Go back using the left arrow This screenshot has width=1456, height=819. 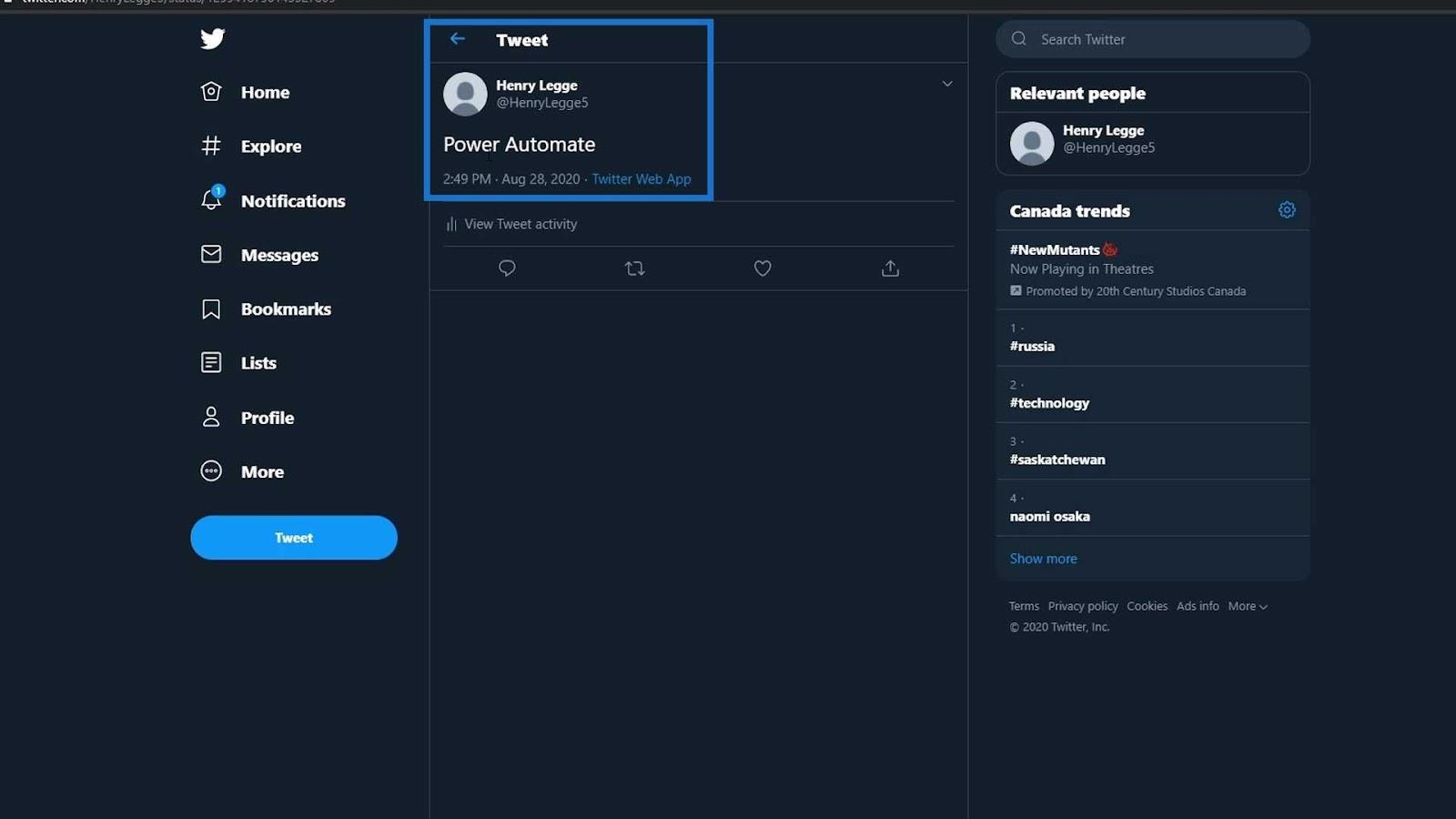click(x=458, y=38)
